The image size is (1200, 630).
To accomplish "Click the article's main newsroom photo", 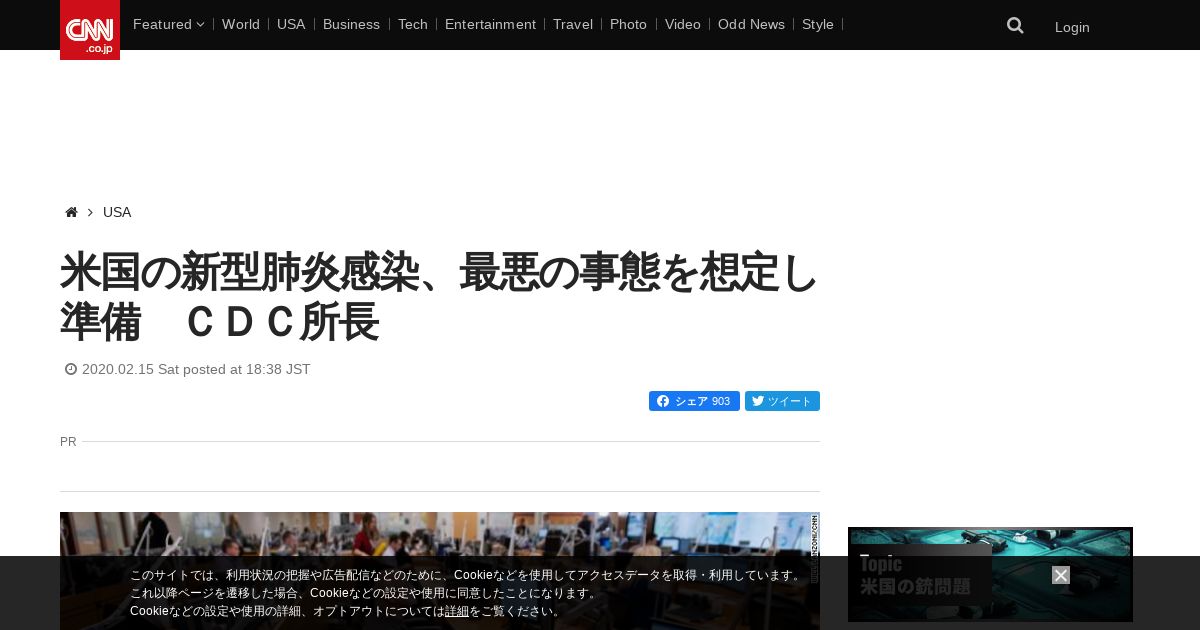I will 440,571.
